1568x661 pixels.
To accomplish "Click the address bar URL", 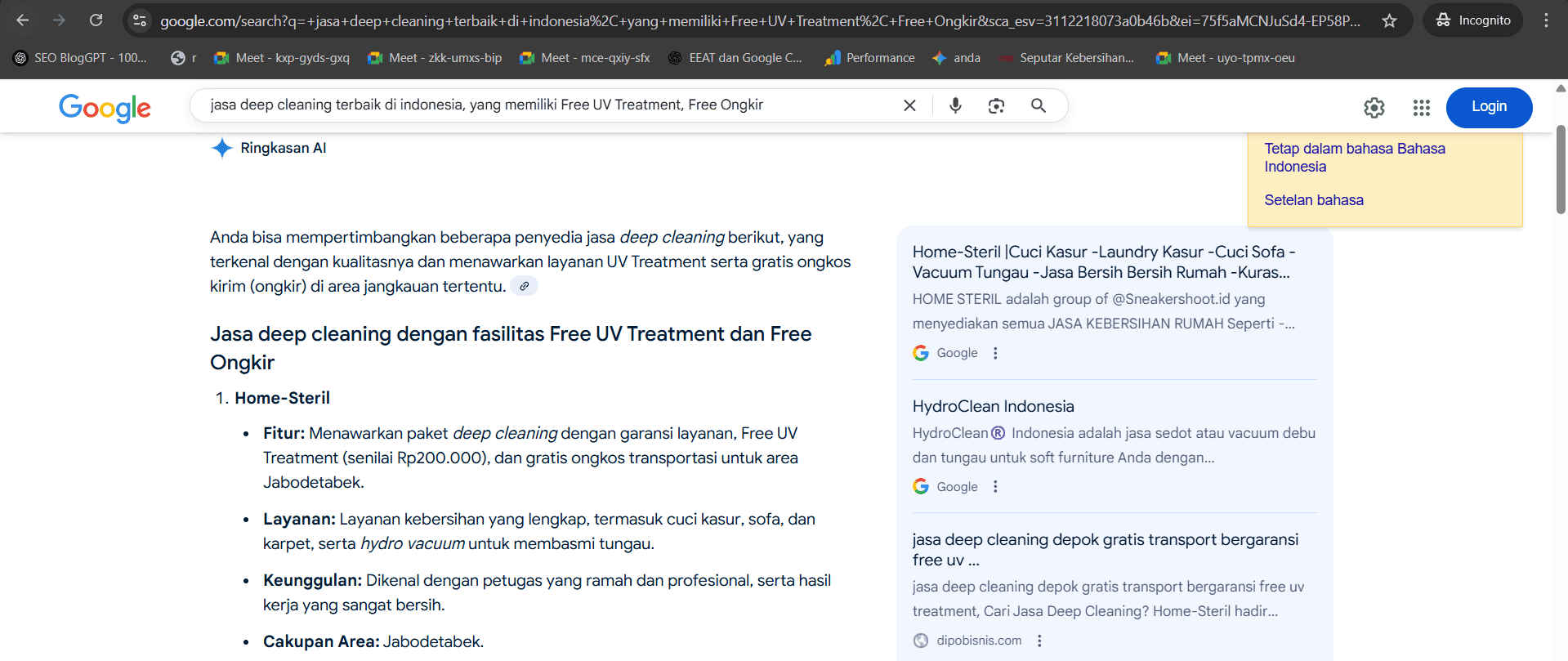I will [x=760, y=20].
